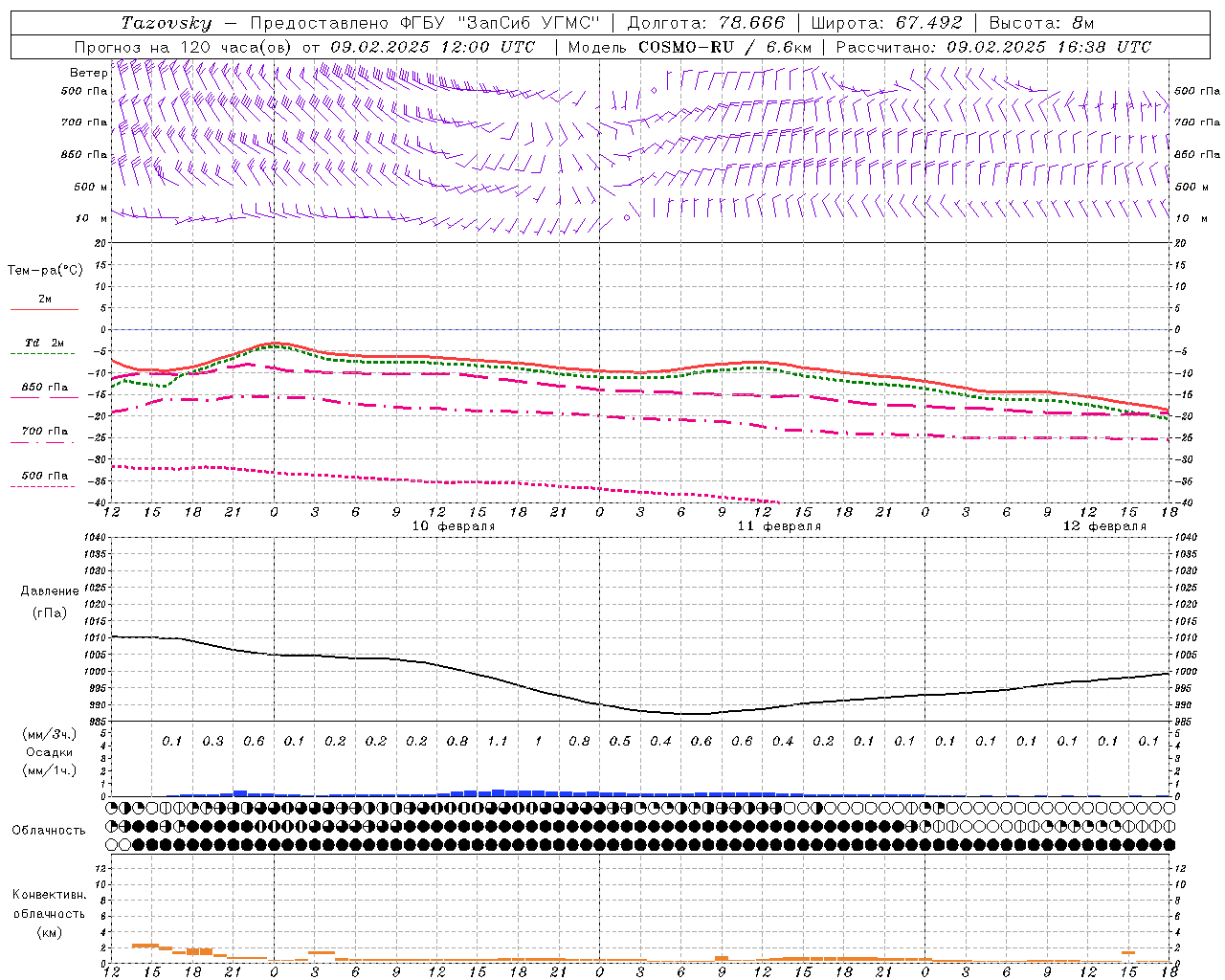Click the "500 м" wind level label on left
1225x980 pixels.
(91, 187)
